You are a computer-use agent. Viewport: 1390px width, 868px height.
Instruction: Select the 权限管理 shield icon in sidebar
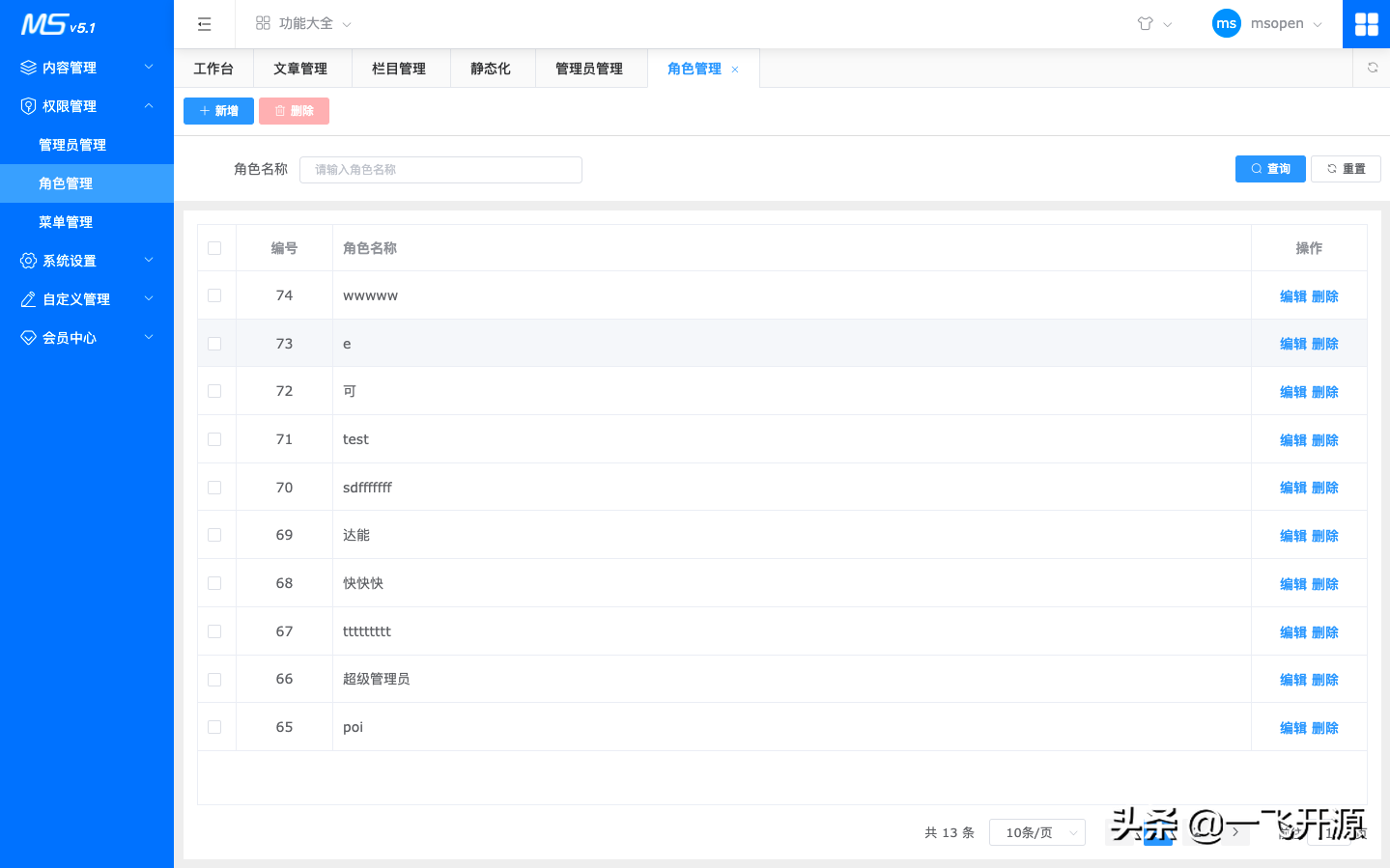(28, 105)
